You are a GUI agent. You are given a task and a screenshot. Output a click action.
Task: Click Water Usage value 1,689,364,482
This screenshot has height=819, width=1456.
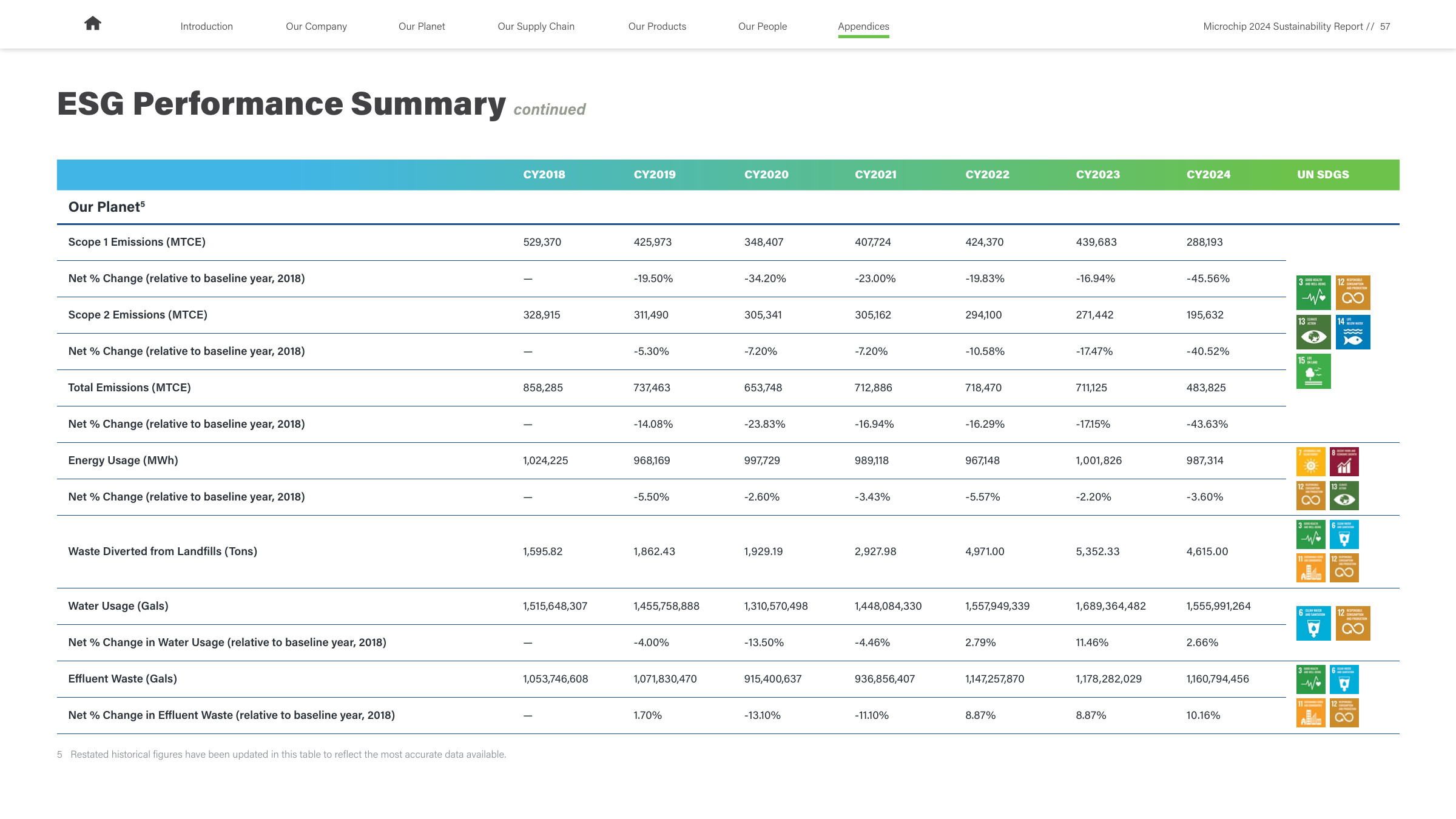pos(1111,606)
